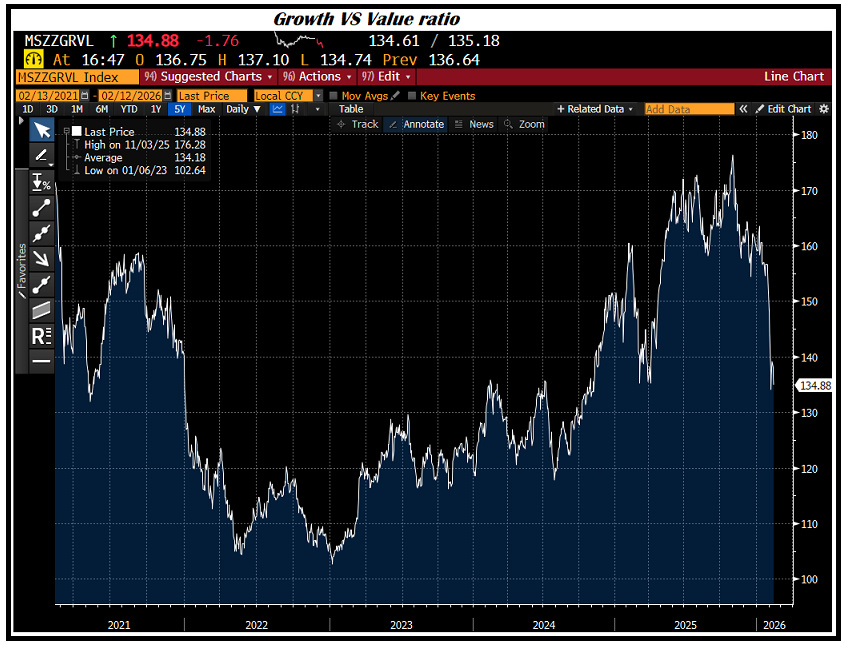Screen dimensions: 850x648
Task: Select the arrow pointer tool
Action: (42, 130)
